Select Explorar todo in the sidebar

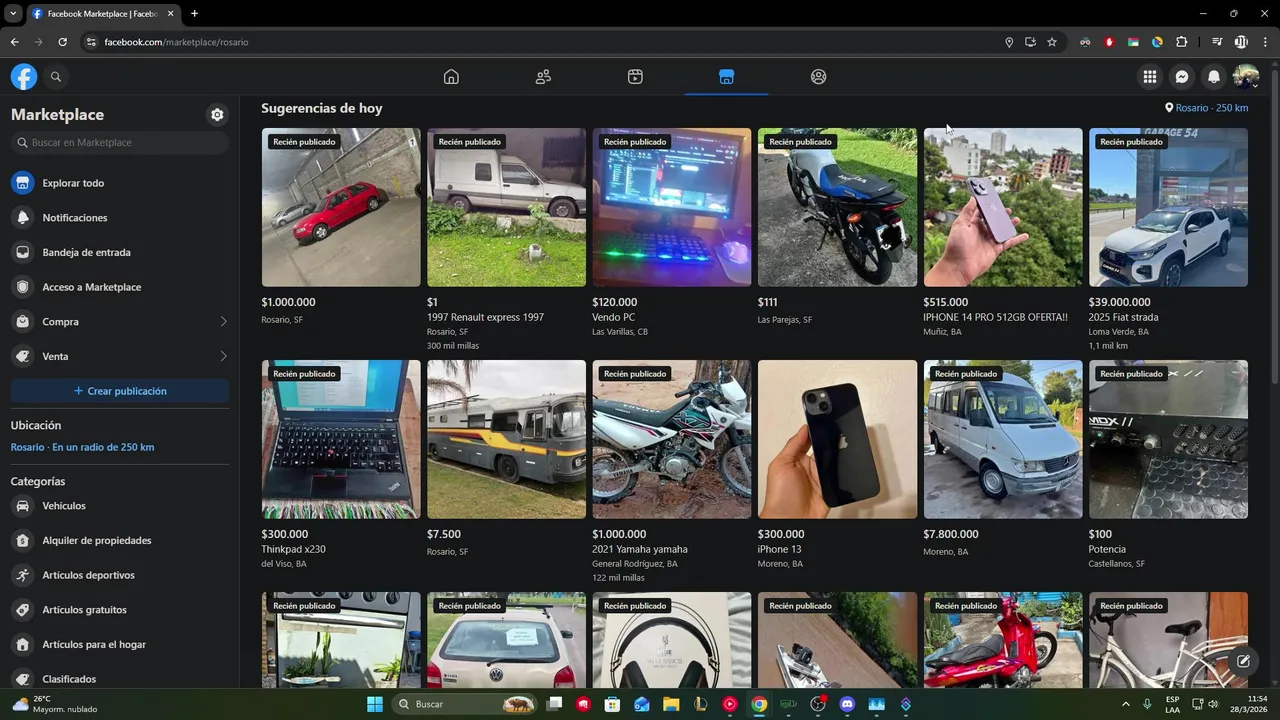point(120,183)
